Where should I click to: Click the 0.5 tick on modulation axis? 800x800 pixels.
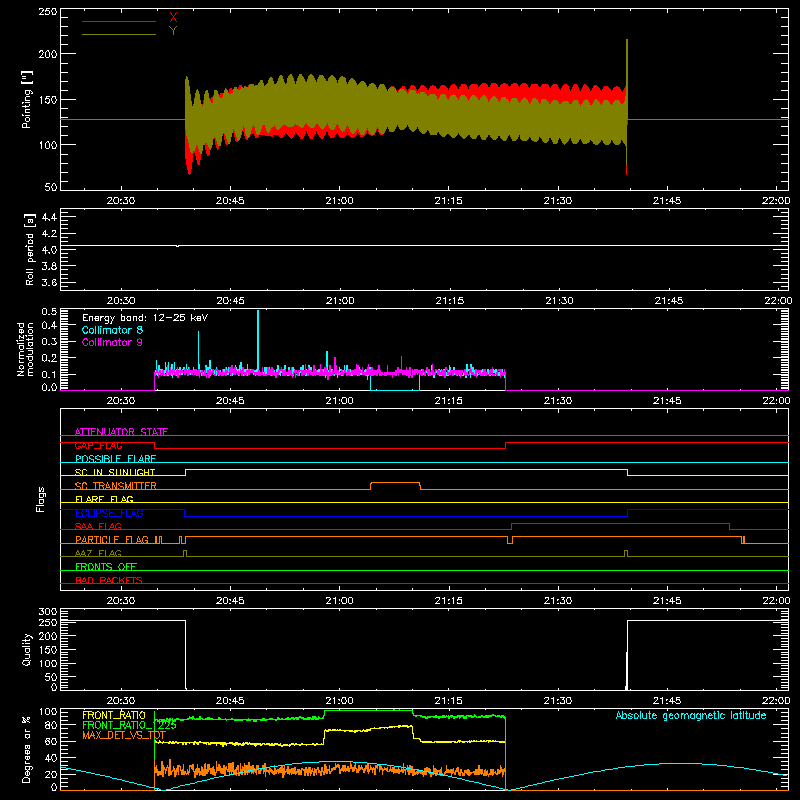click(x=49, y=312)
